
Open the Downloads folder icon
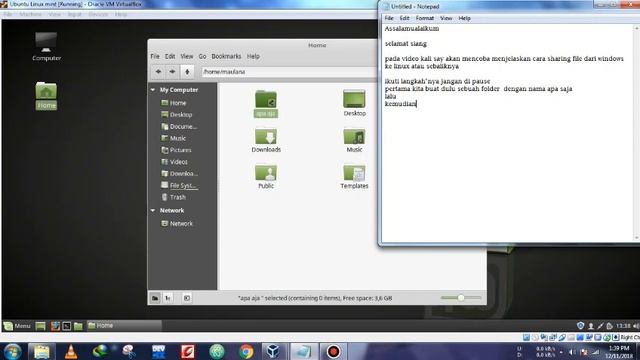tap(266, 140)
